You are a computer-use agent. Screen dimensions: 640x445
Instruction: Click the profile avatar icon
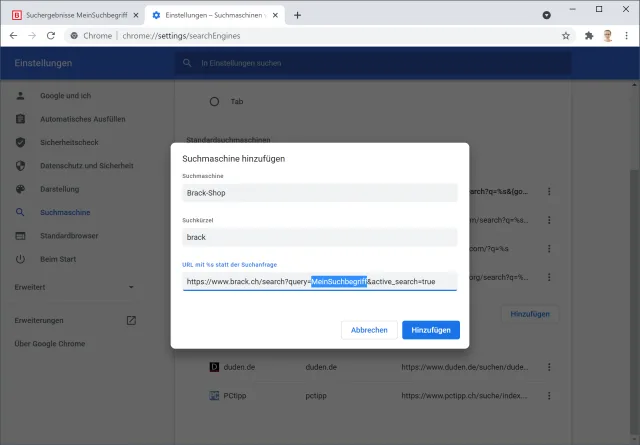[607, 35]
